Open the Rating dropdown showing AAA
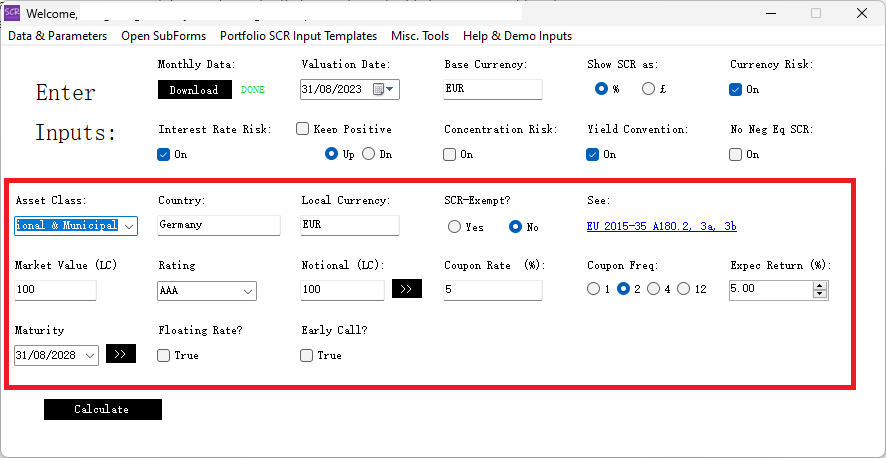Image resolution: width=886 pixels, height=458 pixels. [x=247, y=291]
